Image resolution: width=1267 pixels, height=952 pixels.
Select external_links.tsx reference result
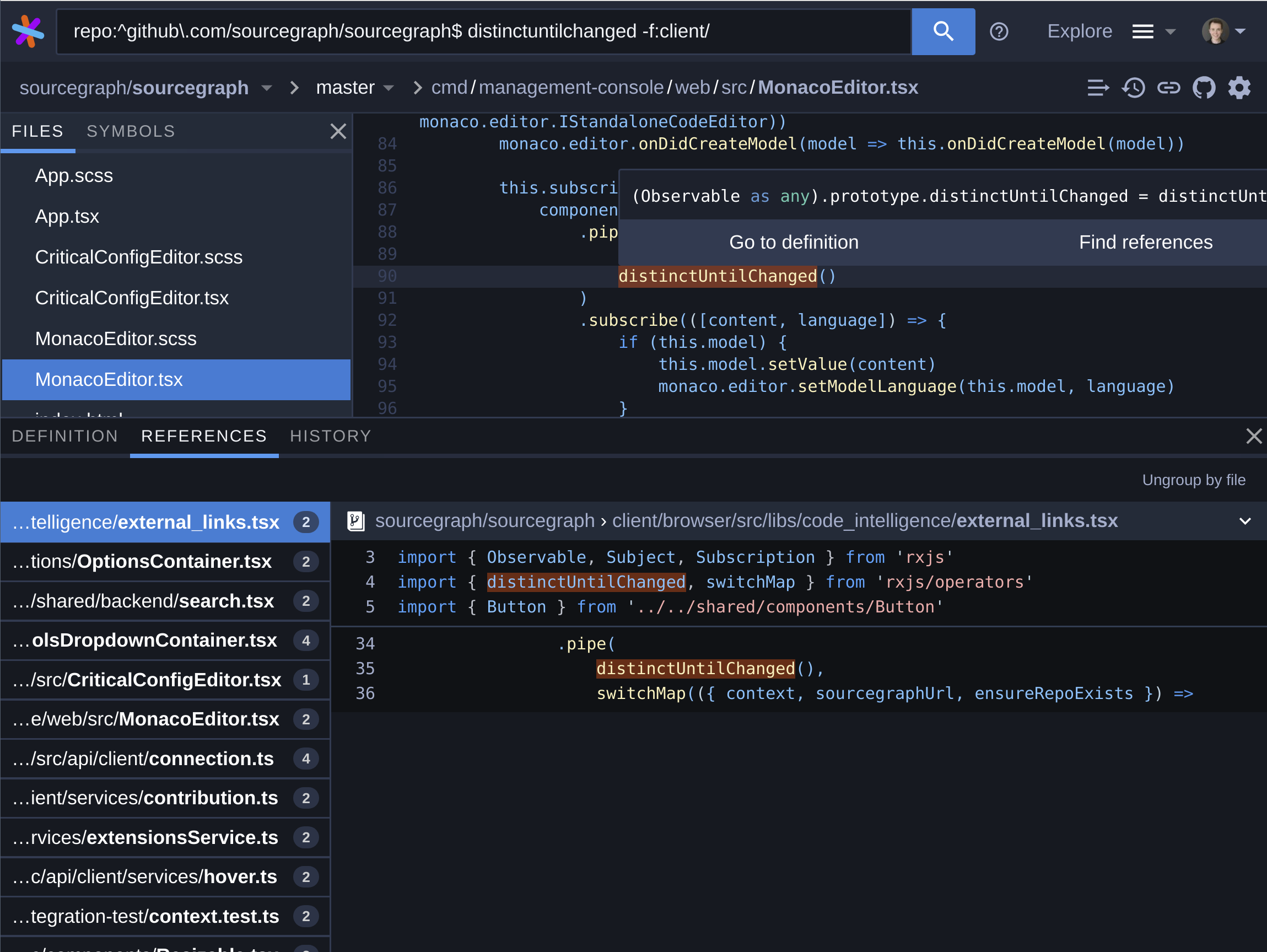(165, 522)
